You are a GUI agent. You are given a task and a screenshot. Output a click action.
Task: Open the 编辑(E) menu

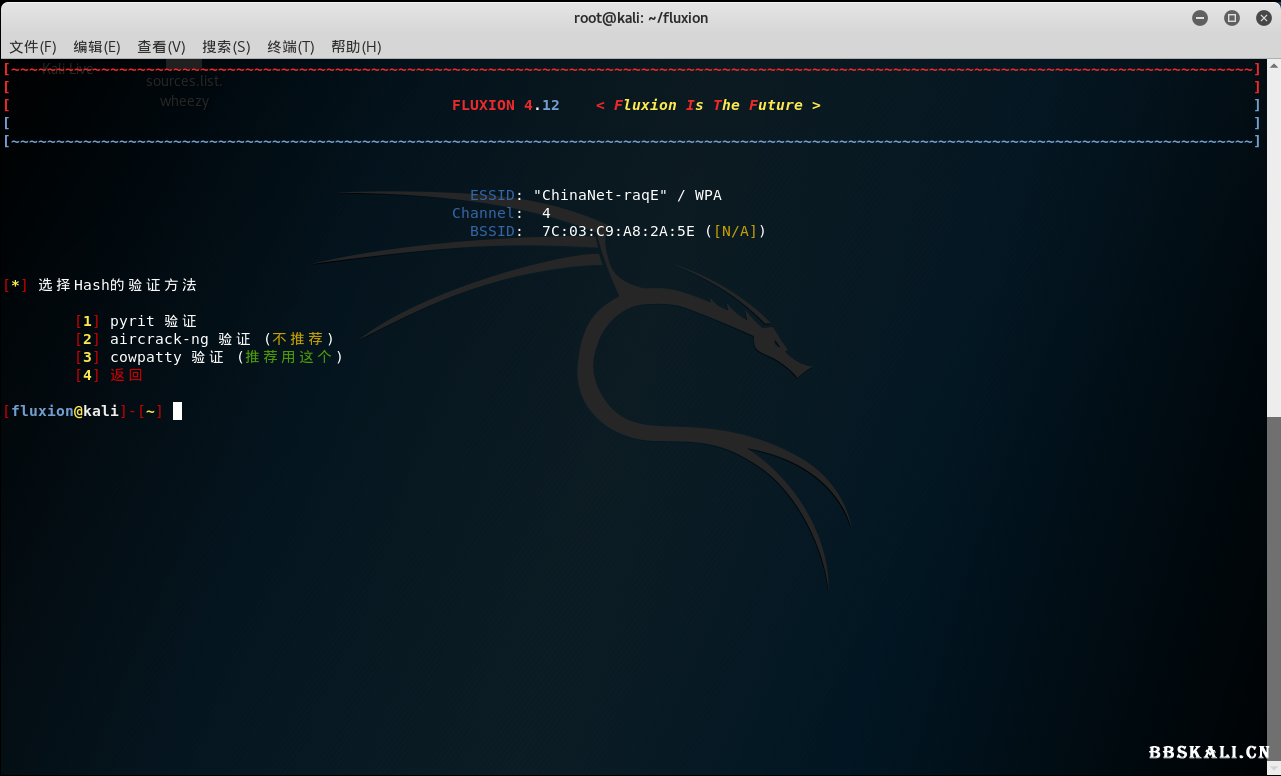tap(97, 47)
